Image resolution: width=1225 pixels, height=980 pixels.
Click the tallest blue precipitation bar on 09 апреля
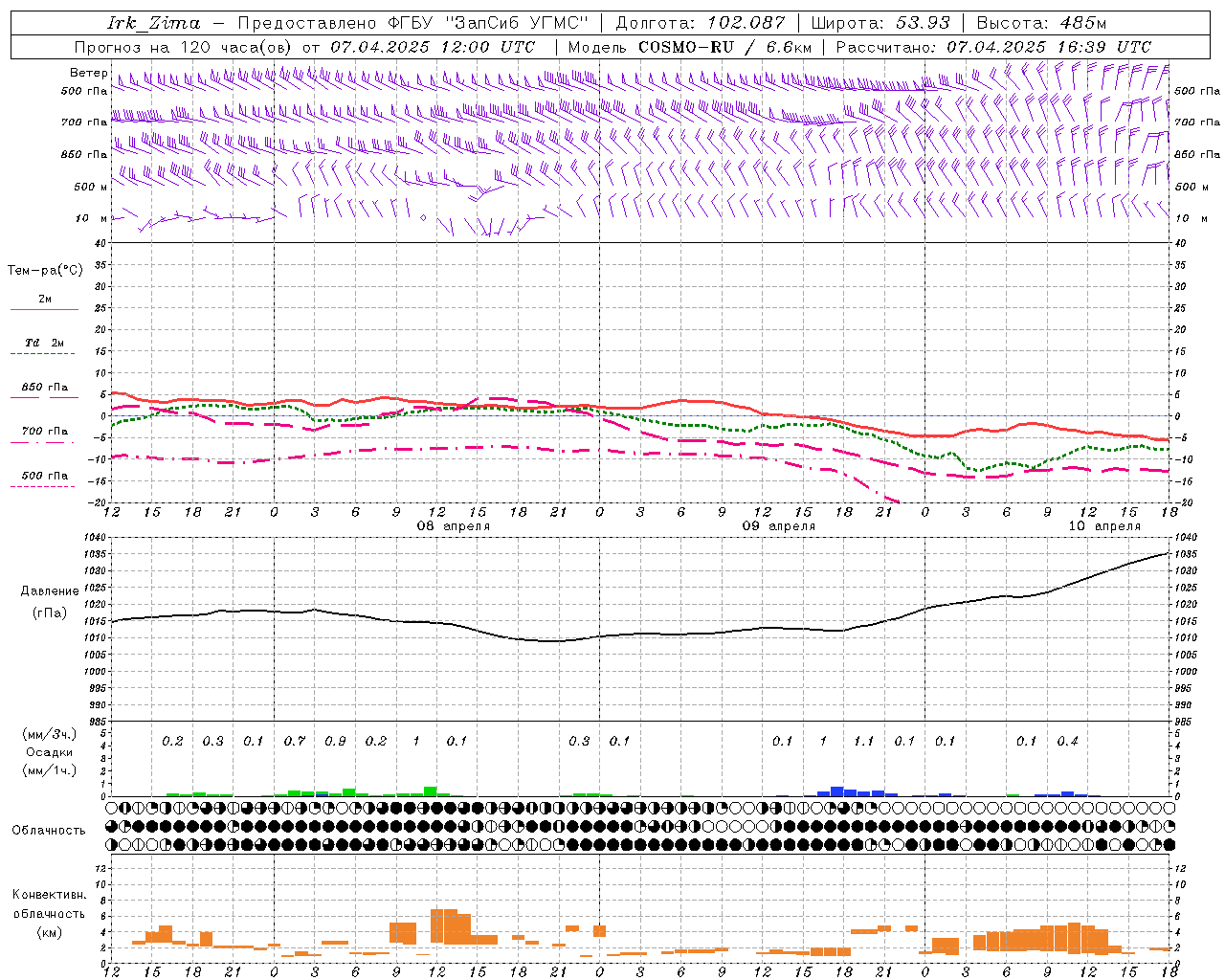[837, 791]
